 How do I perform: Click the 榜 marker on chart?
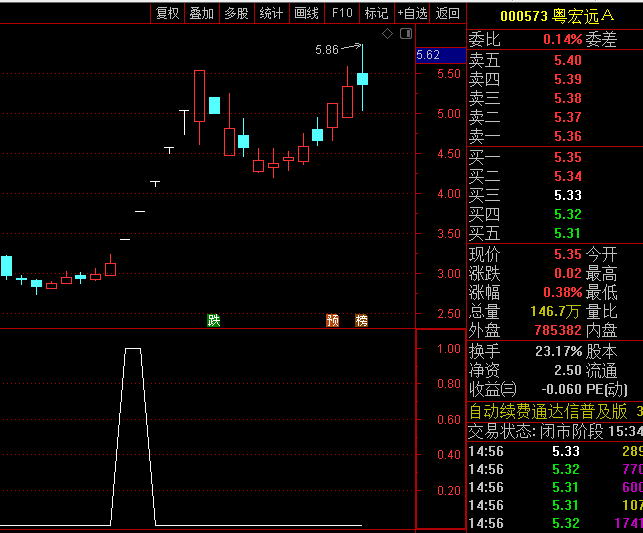[x=361, y=320]
